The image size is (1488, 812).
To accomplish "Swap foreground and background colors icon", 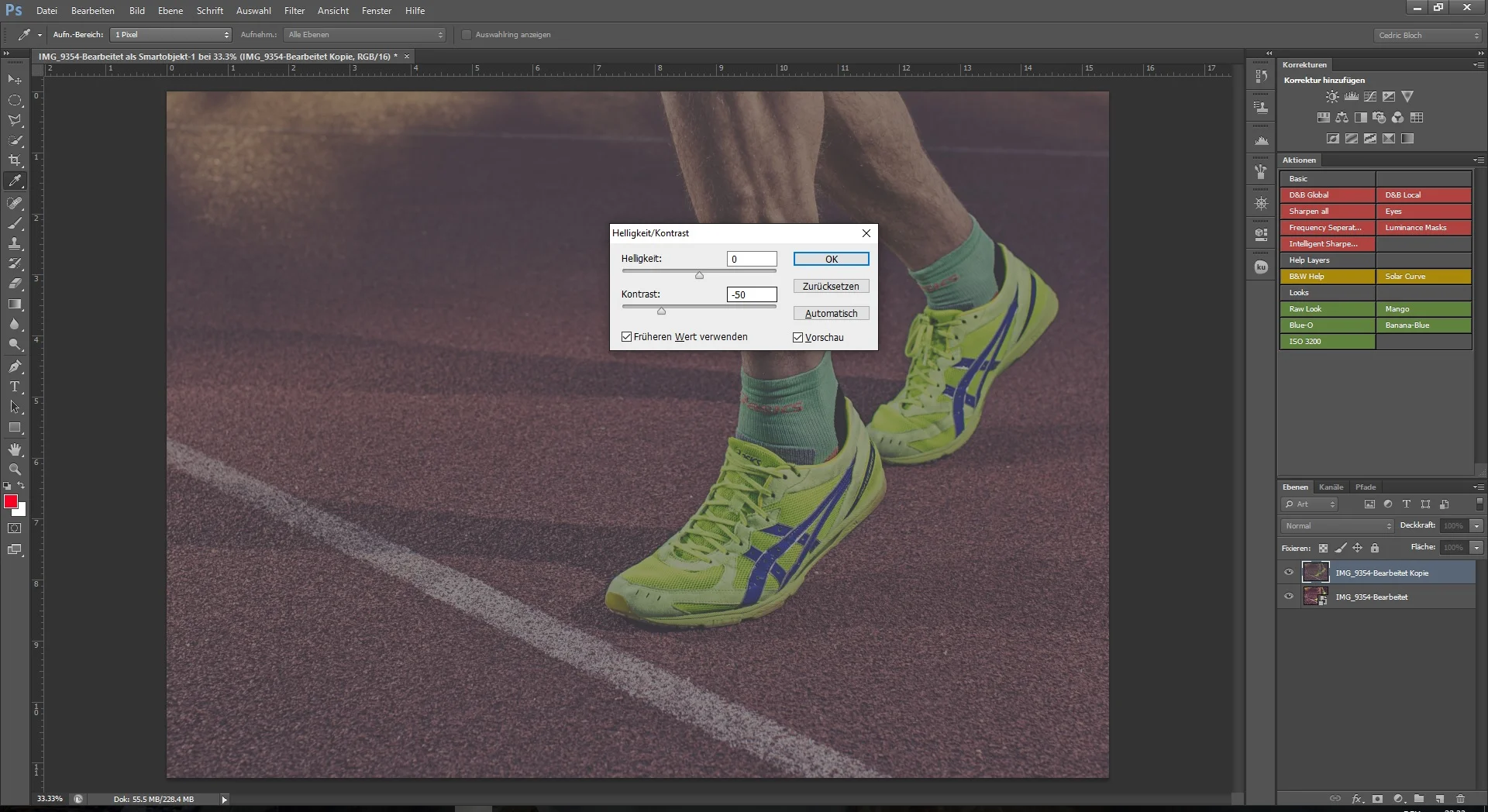I will coord(21,486).
